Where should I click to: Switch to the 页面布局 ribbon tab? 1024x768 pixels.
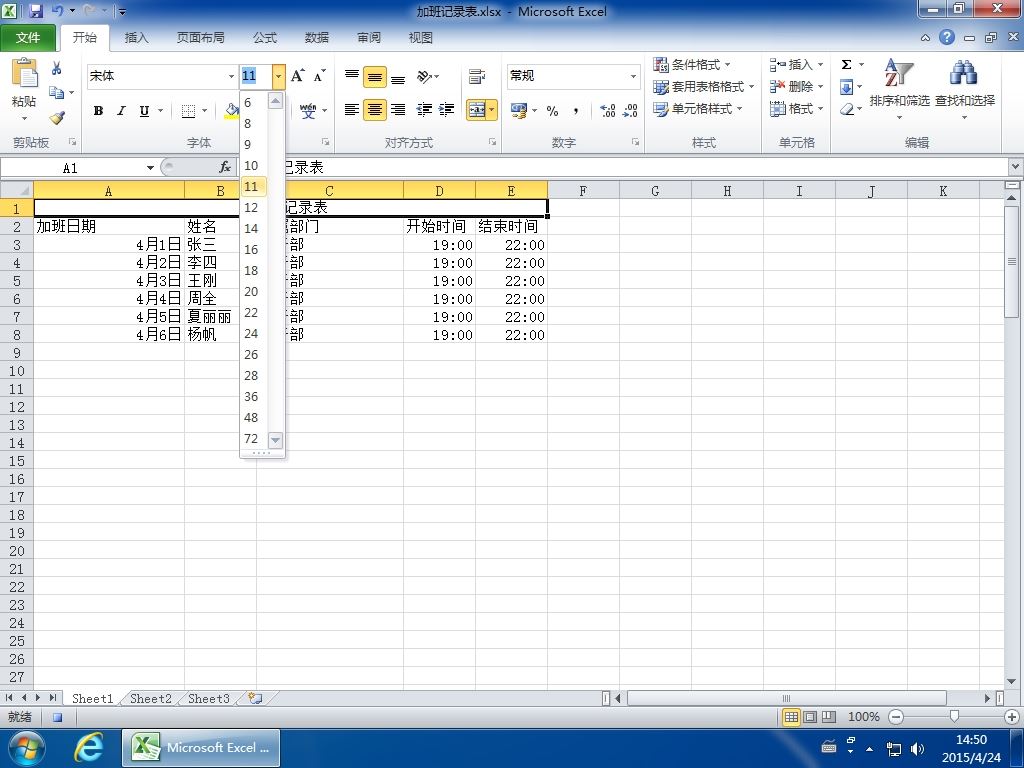(x=200, y=38)
